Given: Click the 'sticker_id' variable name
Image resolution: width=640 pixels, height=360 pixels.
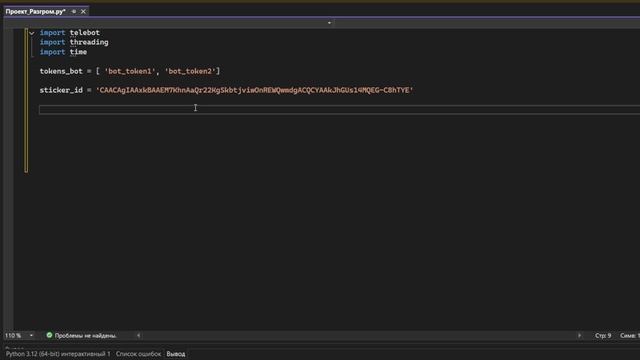Looking at the screenshot, I should coord(61,90).
